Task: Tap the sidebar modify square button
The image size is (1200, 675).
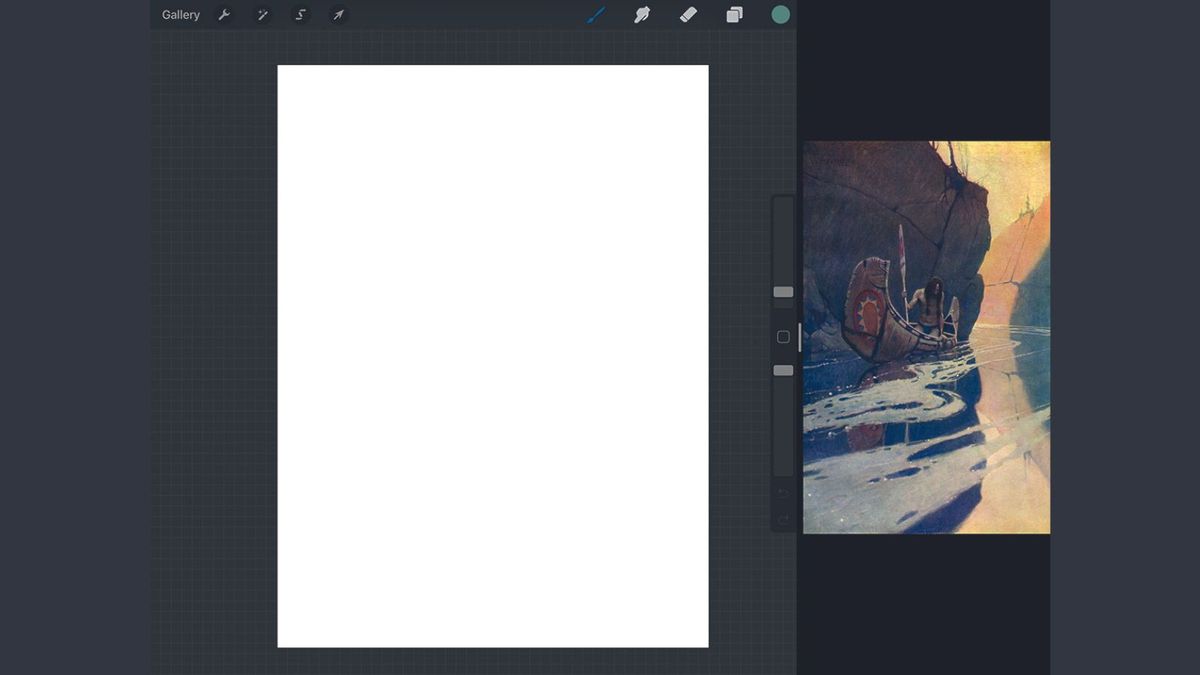Action: click(783, 337)
